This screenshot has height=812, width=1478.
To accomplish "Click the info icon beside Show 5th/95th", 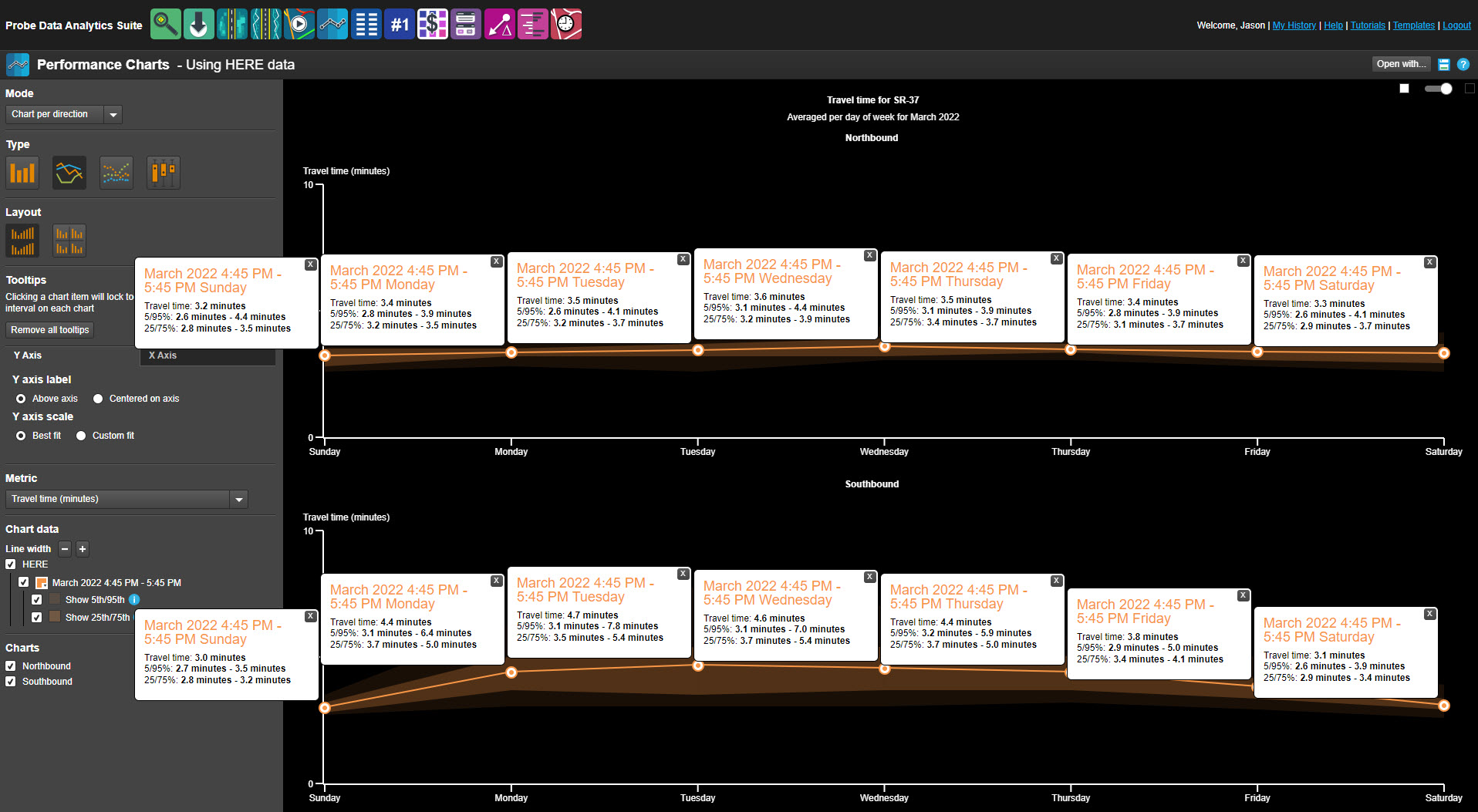I will [x=134, y=600].
